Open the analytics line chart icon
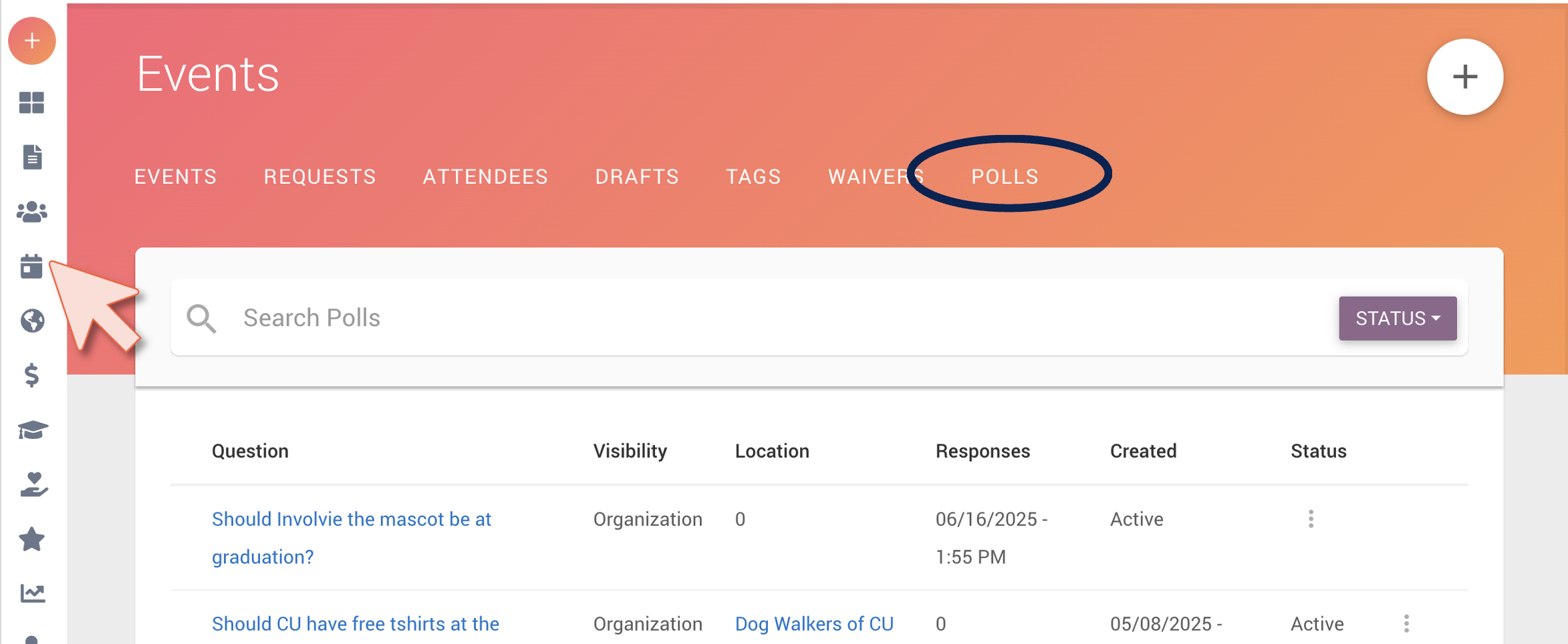The image size is (1568, 644). pos(32,593)
